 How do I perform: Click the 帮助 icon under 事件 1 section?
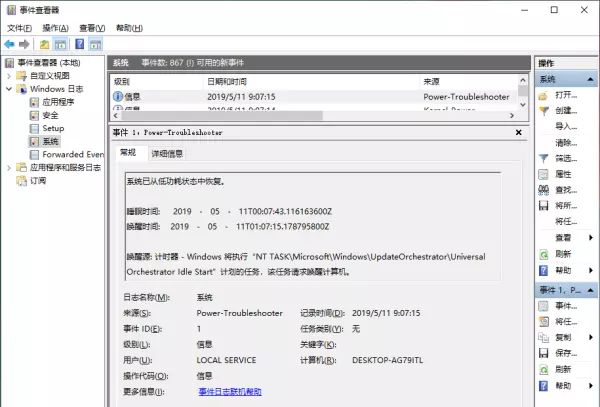pyautogui.click(x=543, y=386)
